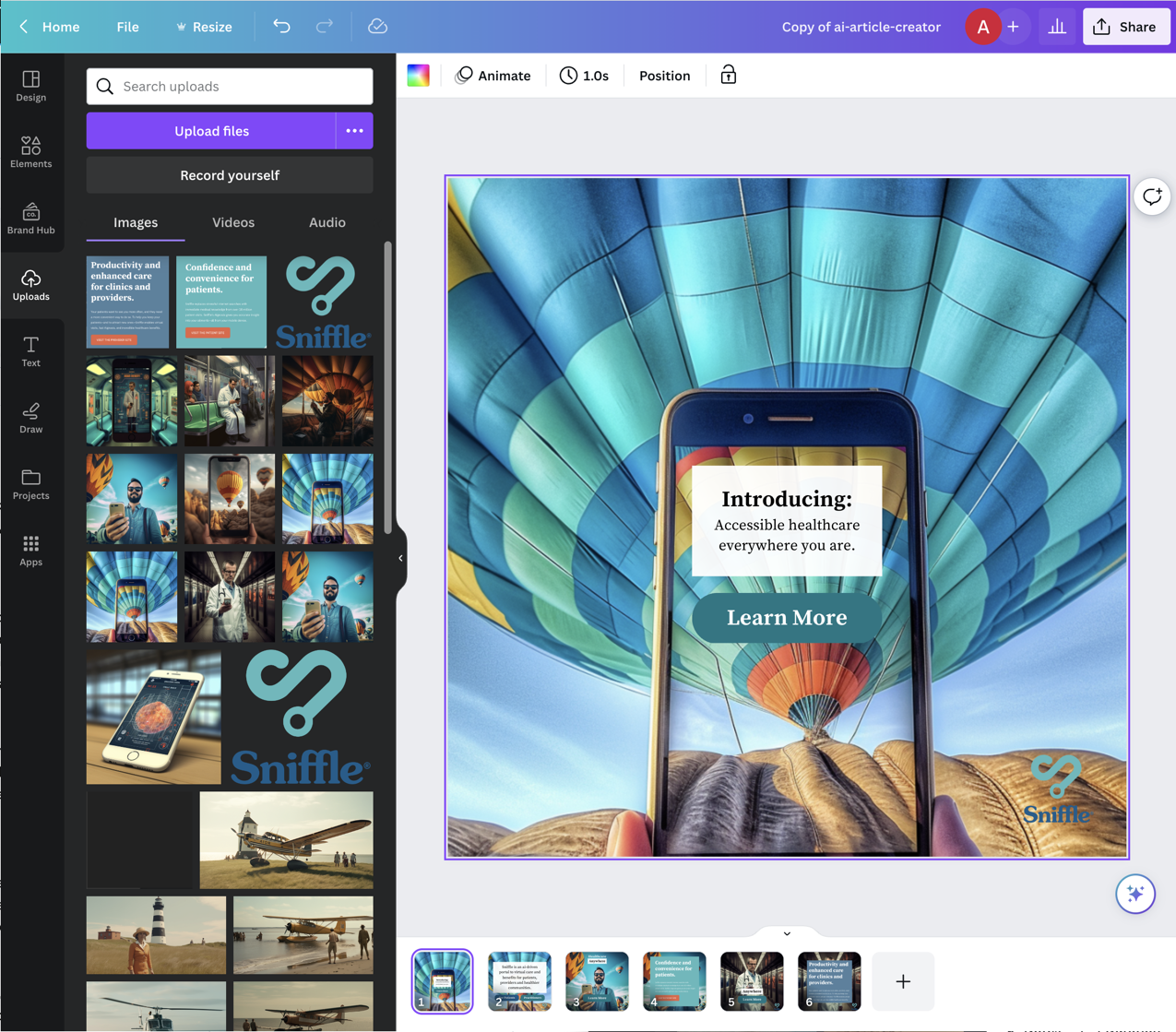Open the Design panel

pyautogui.click(x=31, y=86)
